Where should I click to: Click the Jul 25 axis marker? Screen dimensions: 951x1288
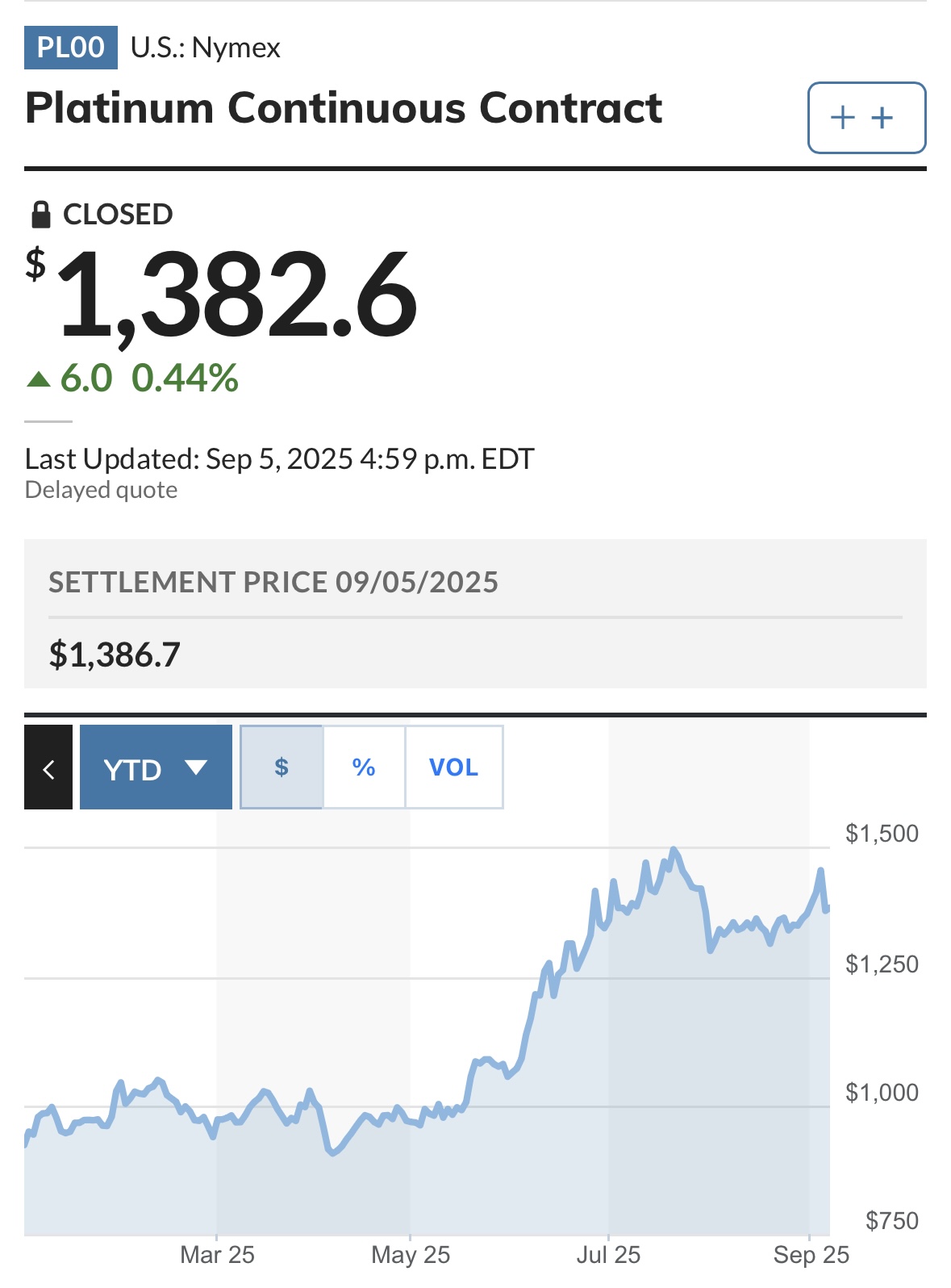[608, 1255]
